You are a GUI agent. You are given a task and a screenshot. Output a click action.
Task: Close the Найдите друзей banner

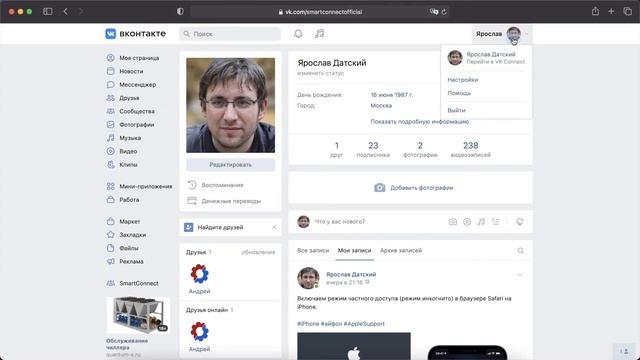click(274, 227)
